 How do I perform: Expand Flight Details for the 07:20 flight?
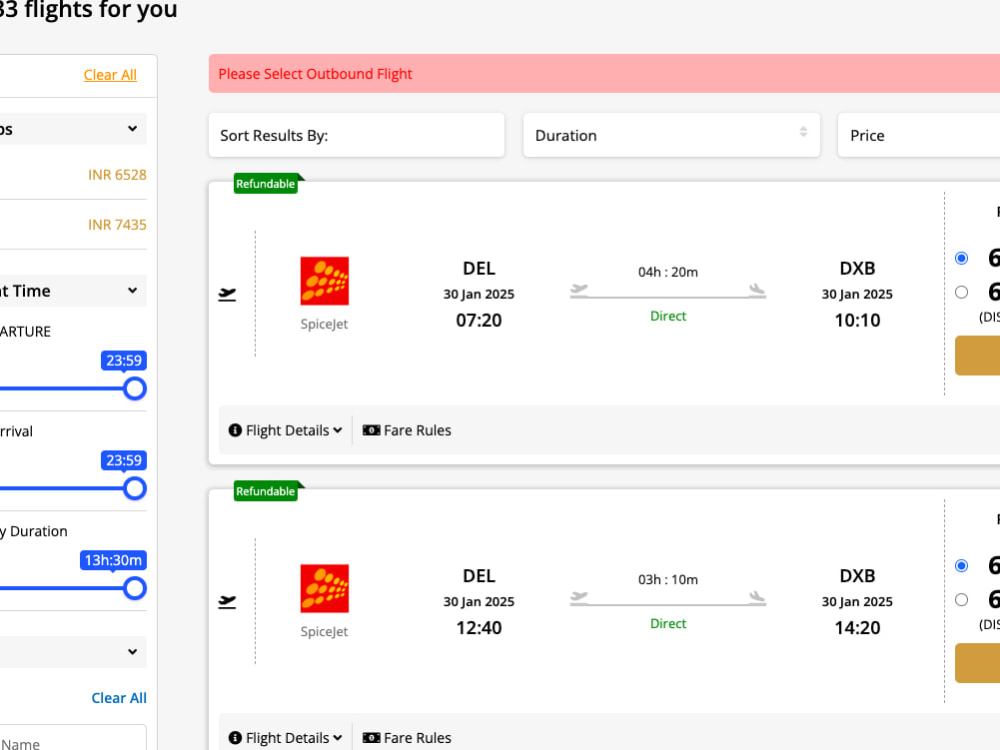pos(286,430)
